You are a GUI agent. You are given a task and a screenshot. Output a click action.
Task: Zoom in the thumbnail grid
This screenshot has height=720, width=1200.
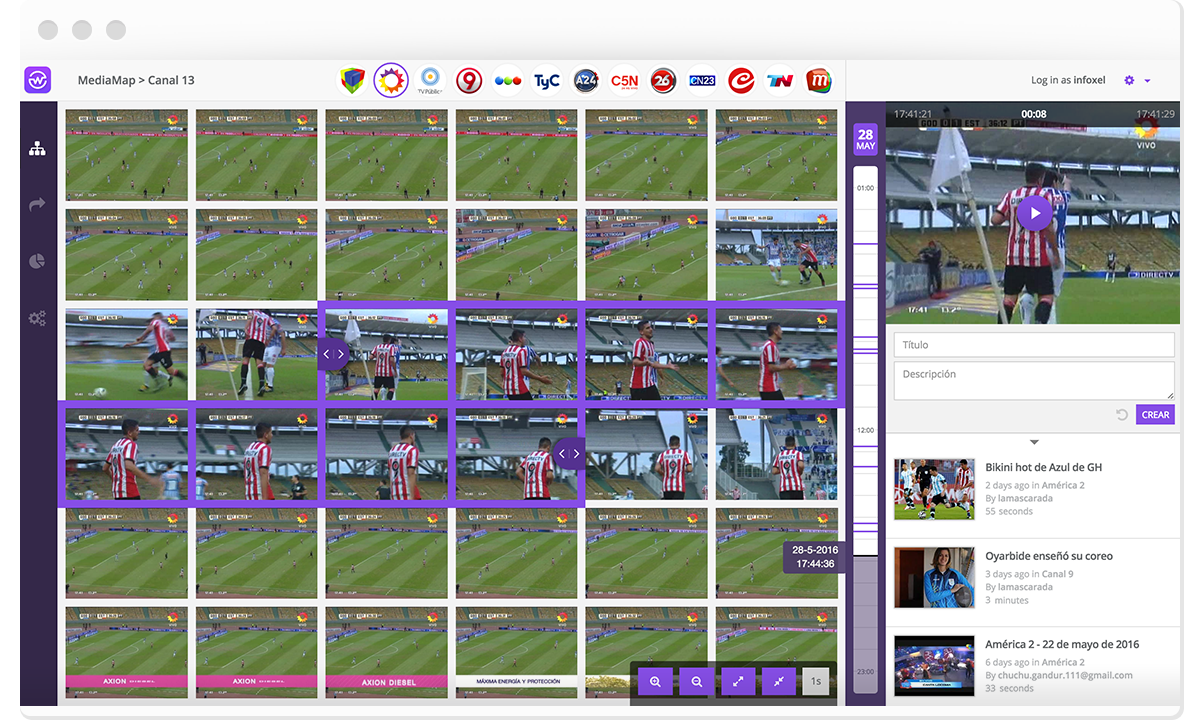[656, 681]
